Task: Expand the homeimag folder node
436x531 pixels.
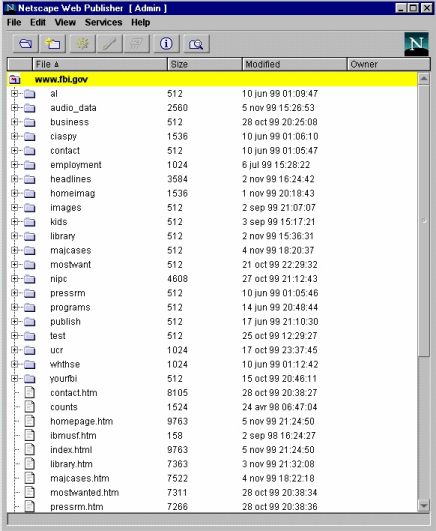Action: (14, 193)
